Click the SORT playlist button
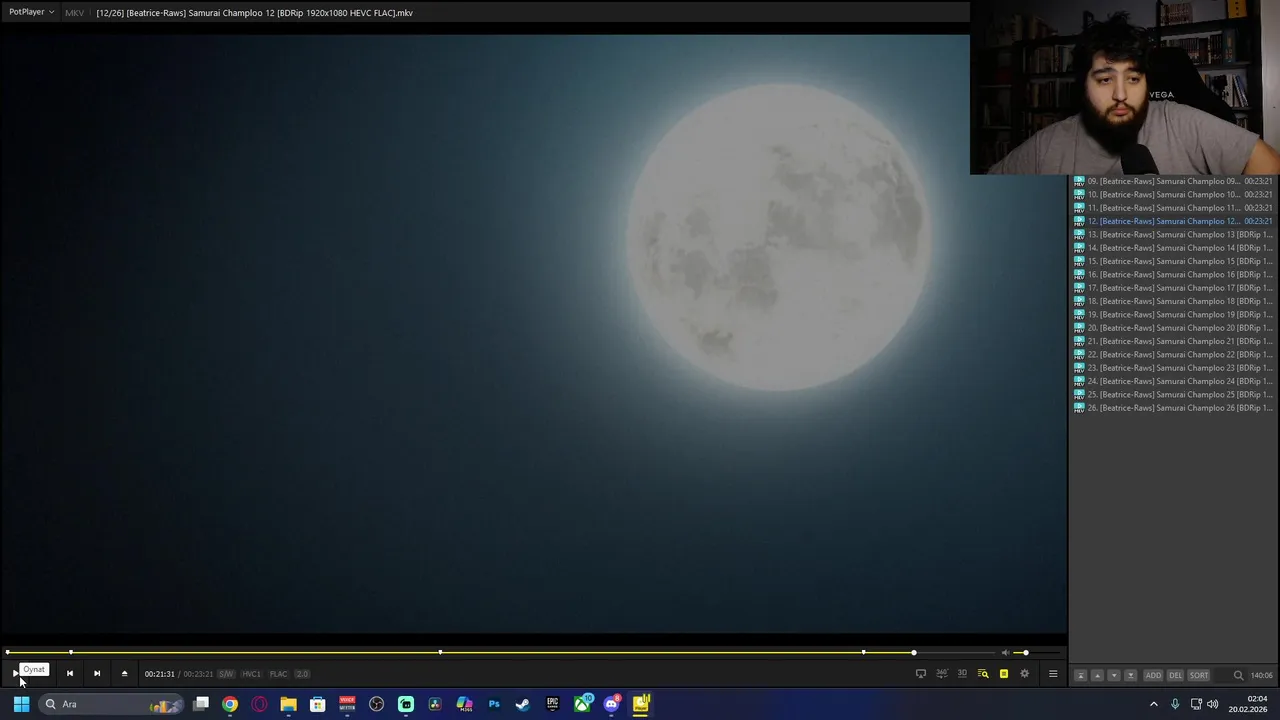 [x=1199, y=675]
